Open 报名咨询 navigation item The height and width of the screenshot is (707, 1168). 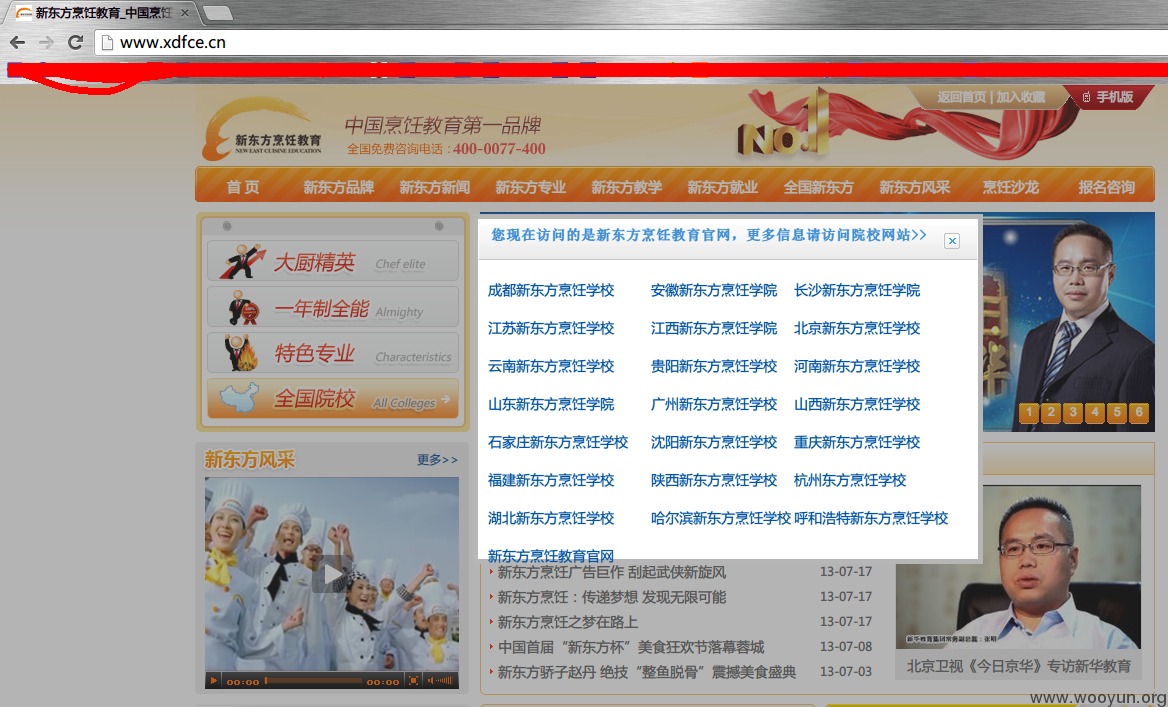1106,187
